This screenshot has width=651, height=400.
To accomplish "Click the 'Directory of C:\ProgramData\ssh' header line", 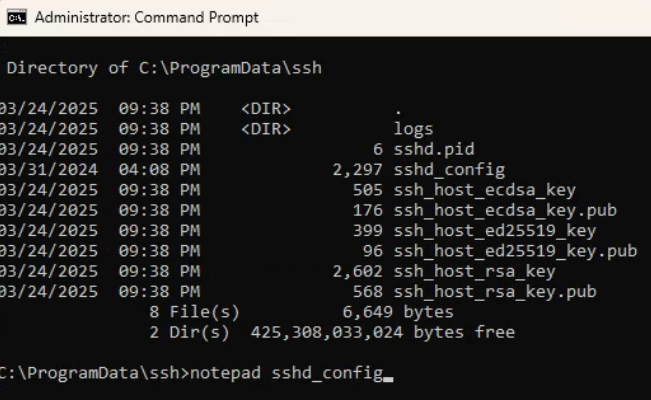I will coord(165,68).
